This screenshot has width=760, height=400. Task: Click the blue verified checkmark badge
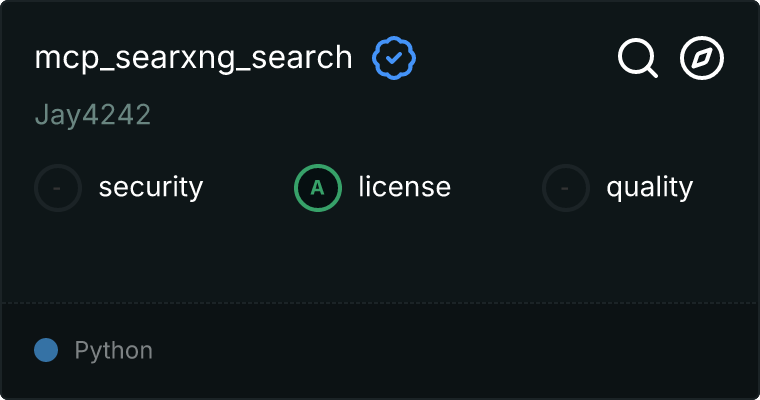pos(394,58)
